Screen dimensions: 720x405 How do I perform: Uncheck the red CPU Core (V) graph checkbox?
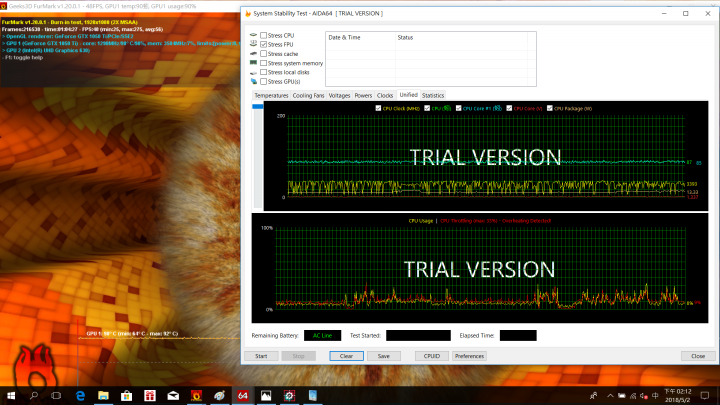pos(509,108)
